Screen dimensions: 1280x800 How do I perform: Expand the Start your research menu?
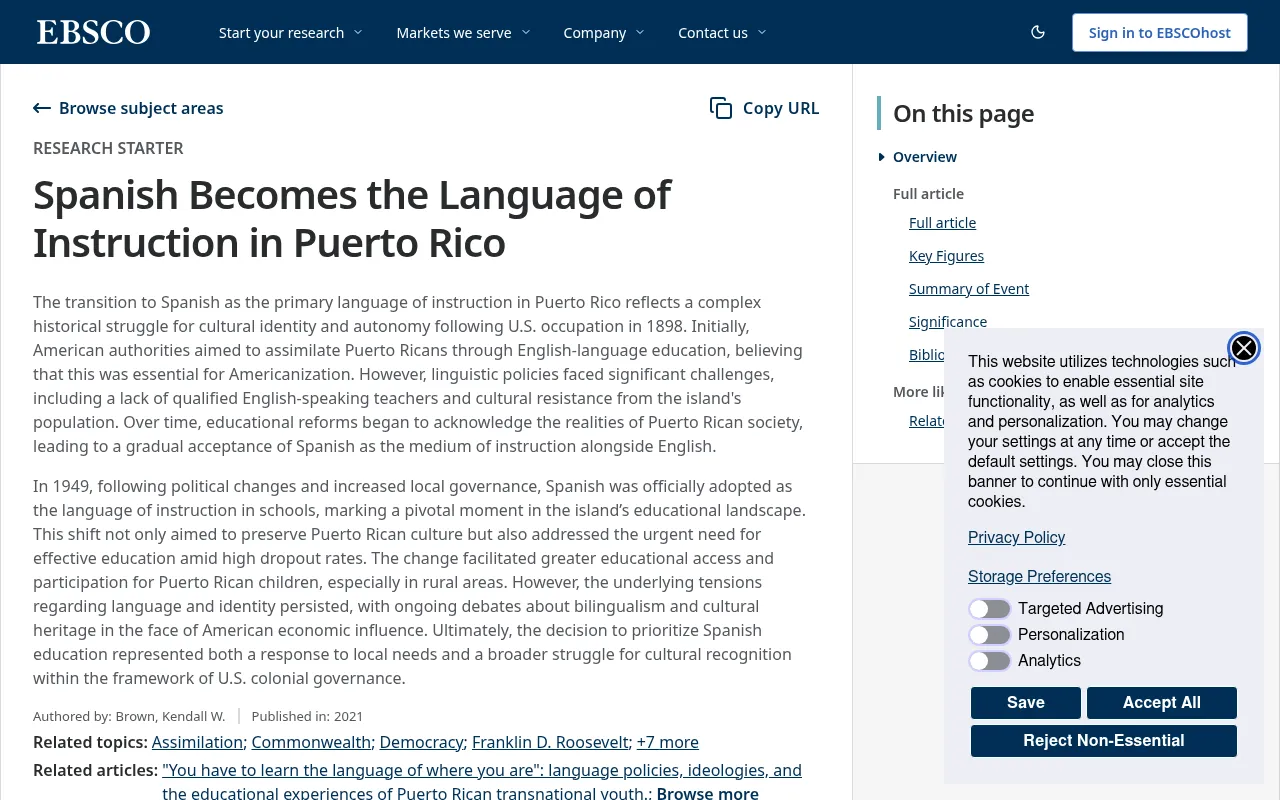pos(290,32)
